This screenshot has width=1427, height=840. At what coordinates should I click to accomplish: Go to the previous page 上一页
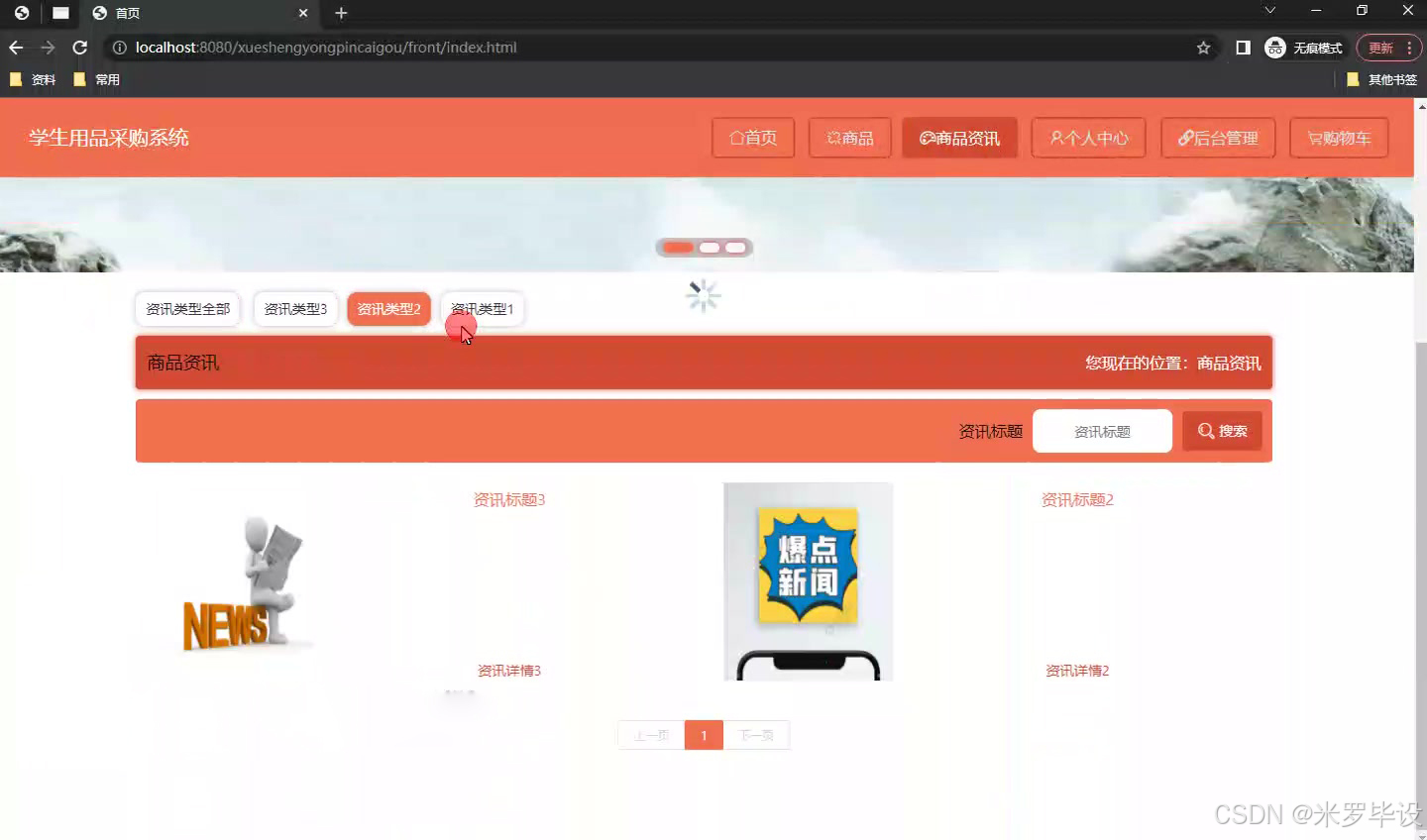tap(651, 735)
